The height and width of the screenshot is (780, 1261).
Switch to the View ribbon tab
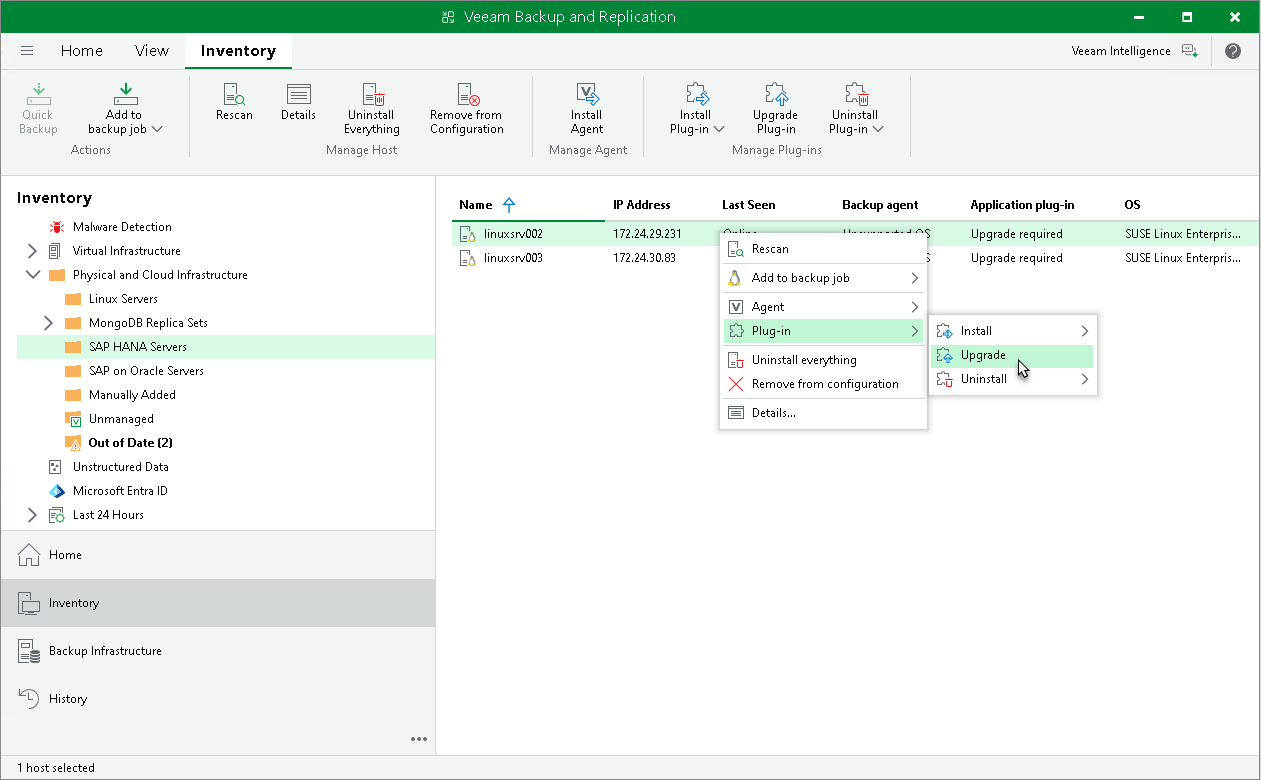[x=152, y=51]
